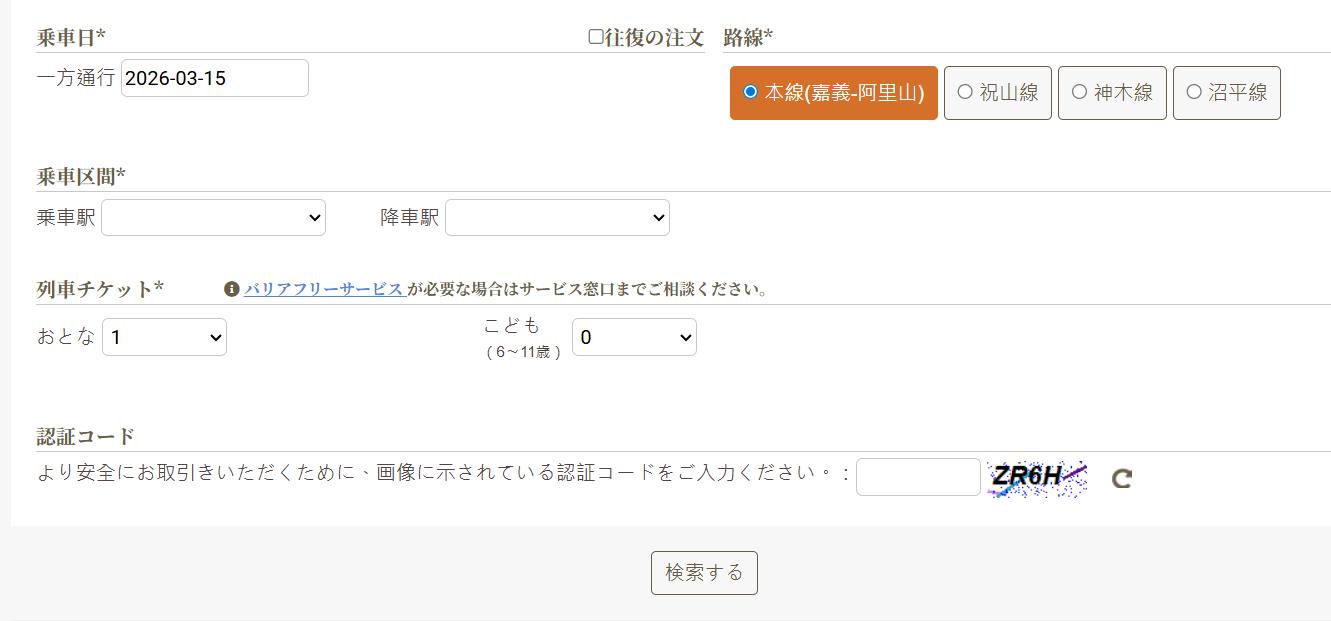Click the 往復の注文 label text
Screen dimensions: 1331x621
[654, 38]
